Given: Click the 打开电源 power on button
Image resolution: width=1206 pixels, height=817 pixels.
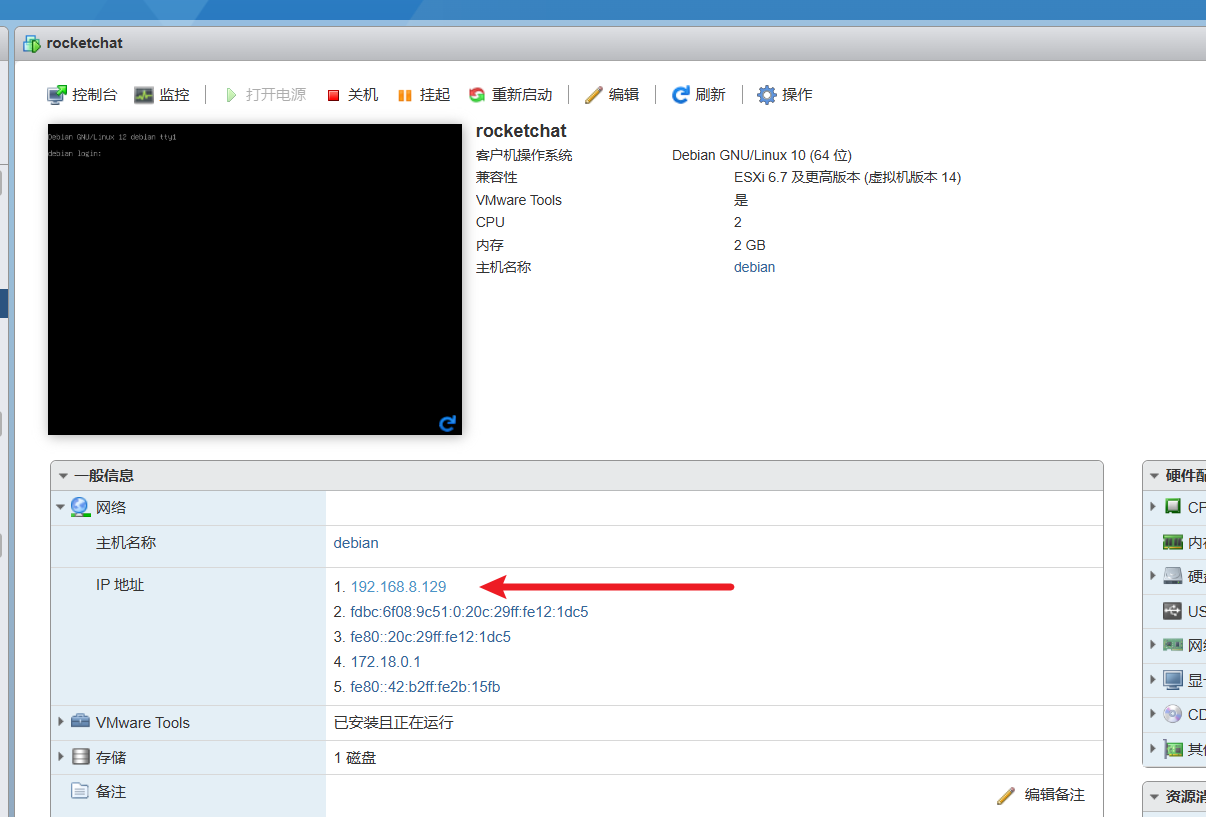Looking at the screenshot, I should click(264, 95).
